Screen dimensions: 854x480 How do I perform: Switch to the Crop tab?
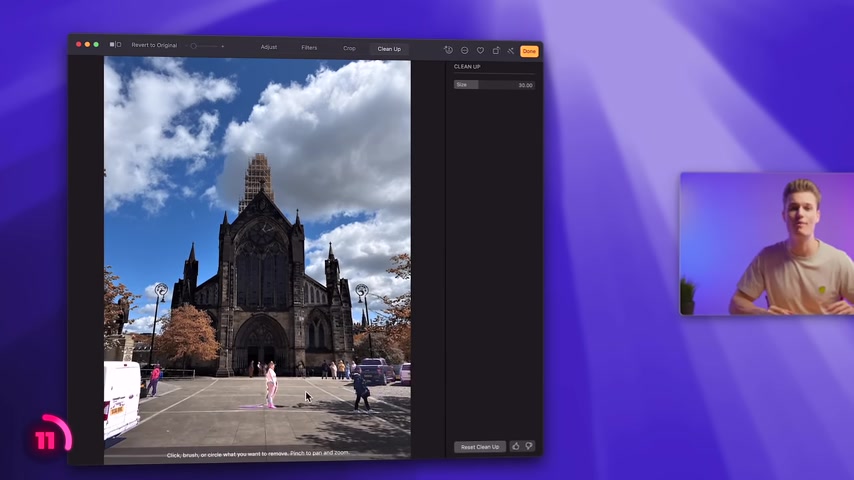point(349,48)
